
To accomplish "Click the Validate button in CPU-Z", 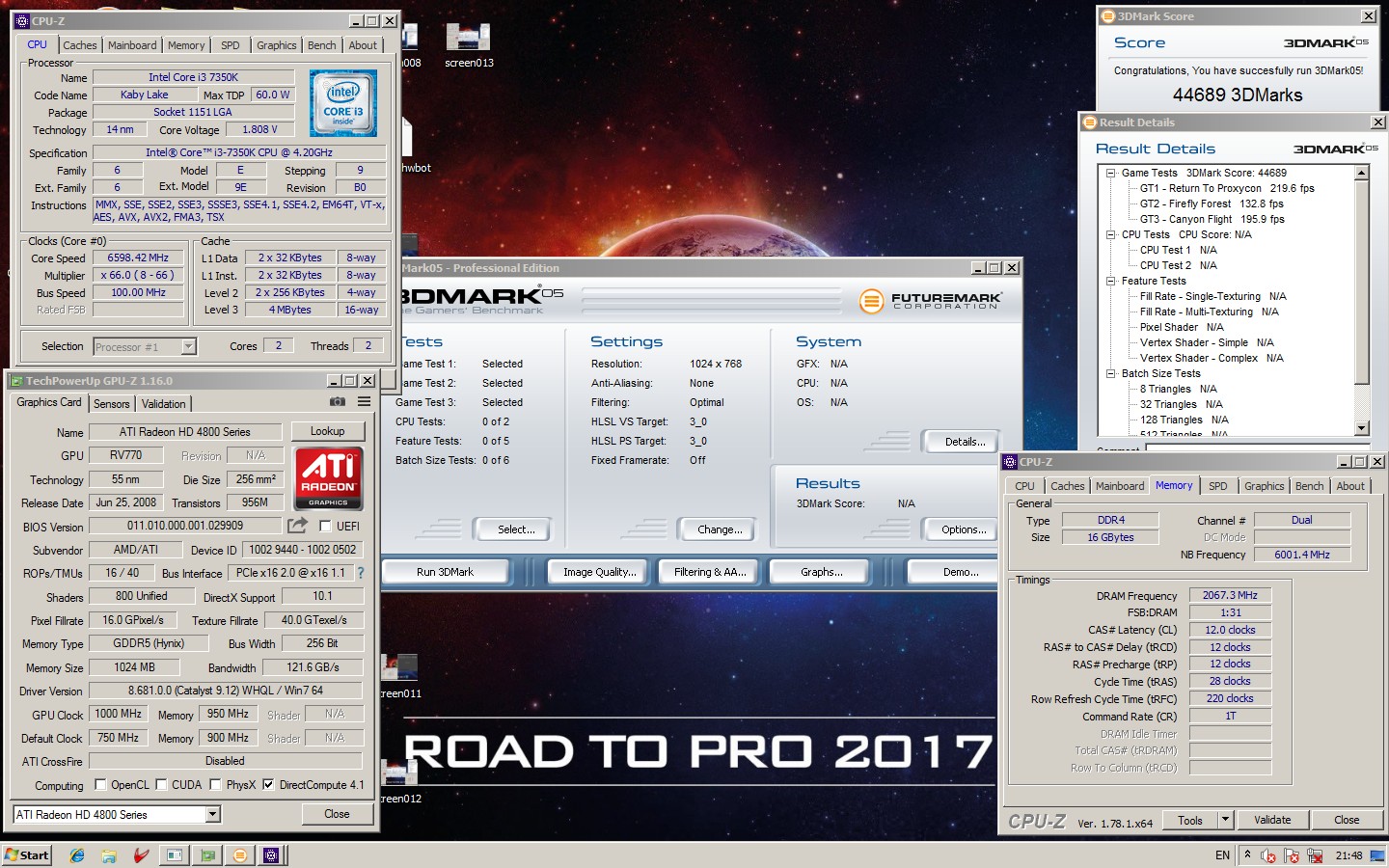I will click(x=1272, y=820).
